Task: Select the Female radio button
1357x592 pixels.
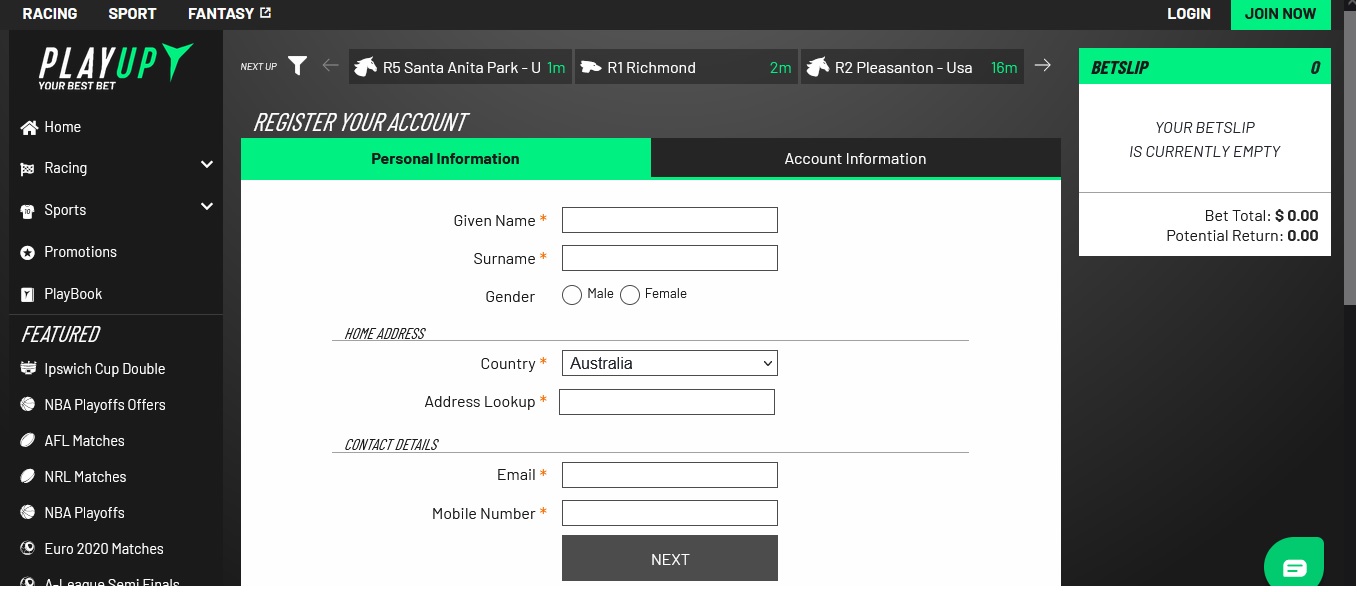Action: (x=630, y=295)
